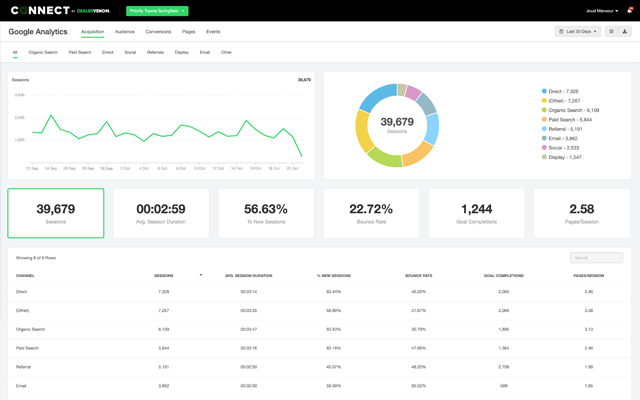Click the 'Display - 1,547' legend label
Viewport: 640px width, 400px height.
pyautogui.click(x=565, y=157)
